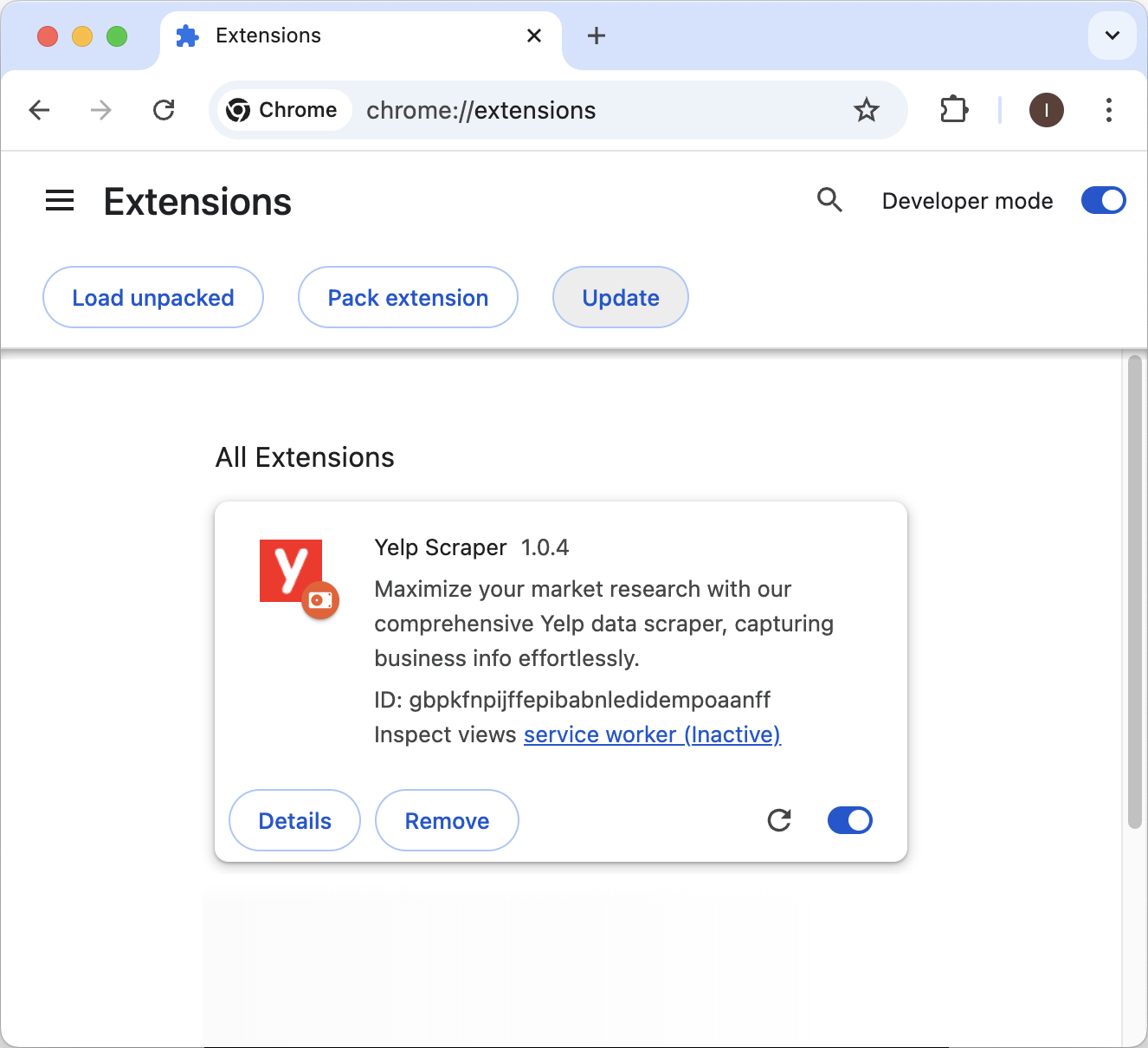Click the extension ID text
Viewport: 1148px width, 1048px height.
coord(572,700)
